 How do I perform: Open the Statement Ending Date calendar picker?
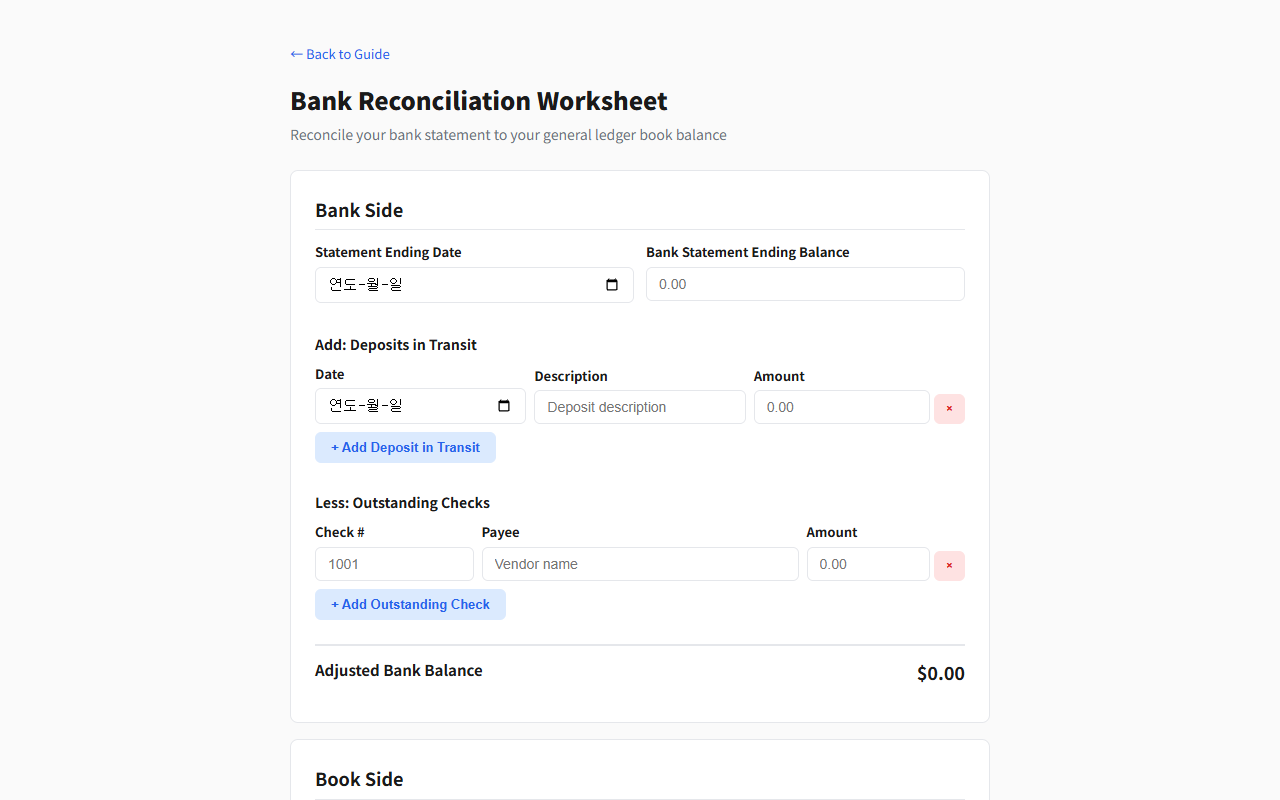click(611, 285)
